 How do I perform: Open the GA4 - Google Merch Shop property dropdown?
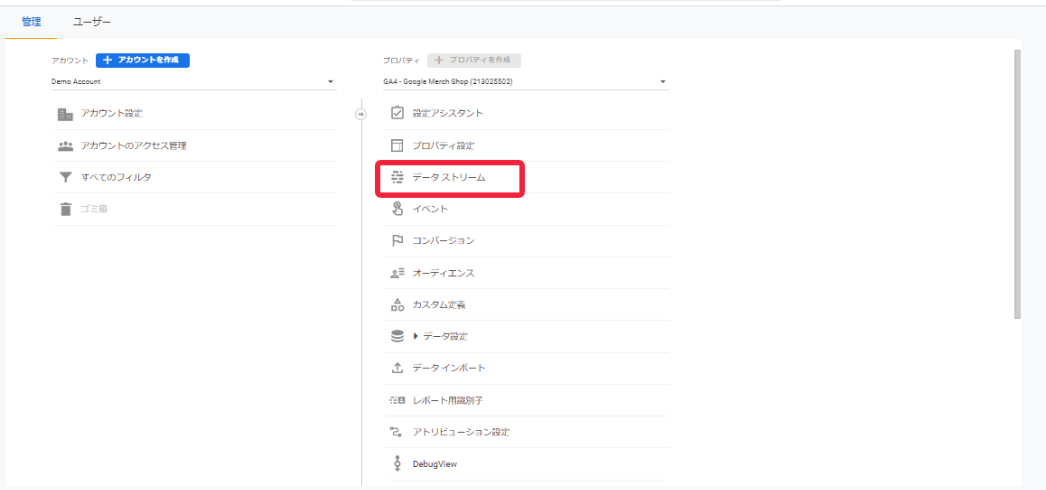click(526, 82)
